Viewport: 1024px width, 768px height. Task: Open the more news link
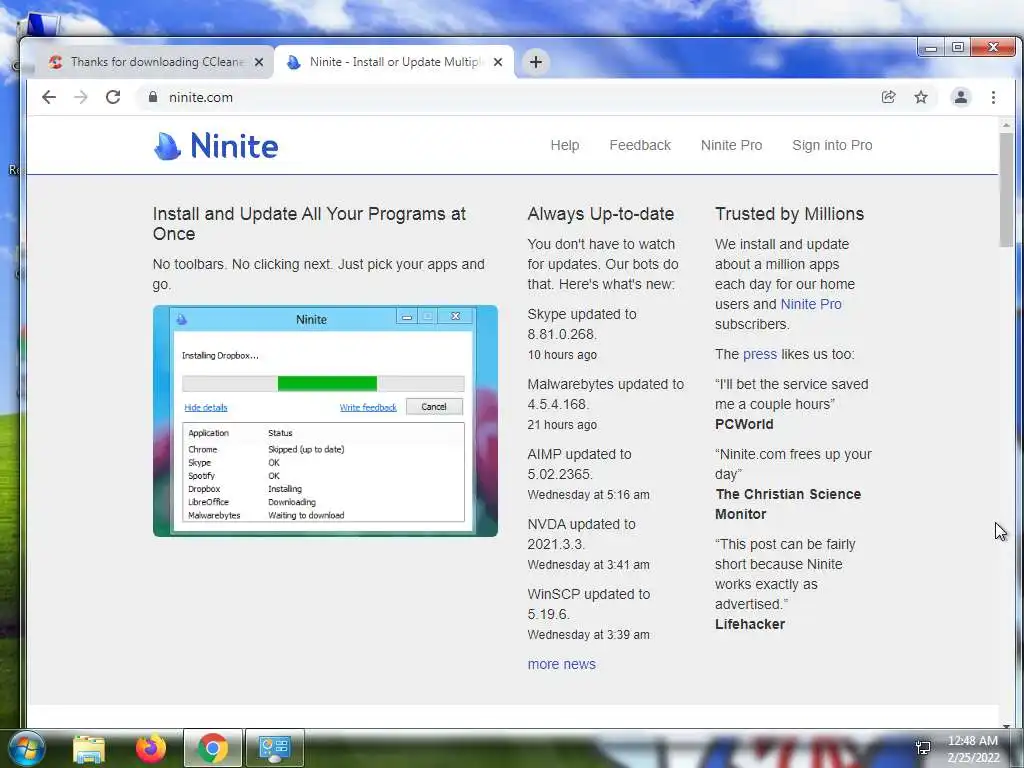click(x=562, y=664)
